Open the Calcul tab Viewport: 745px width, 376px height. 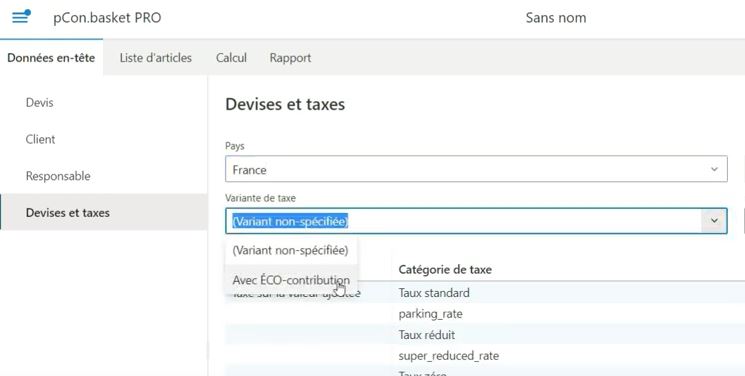[231, 58]
